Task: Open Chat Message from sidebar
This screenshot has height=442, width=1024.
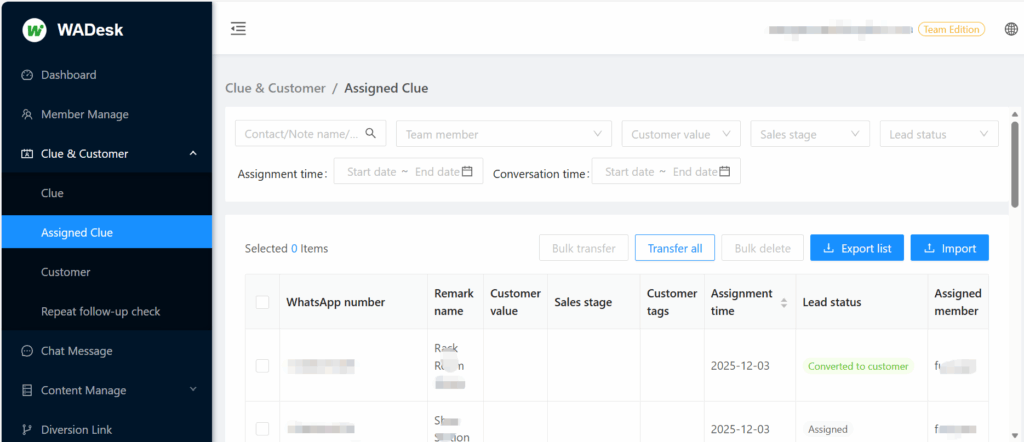Action: click(x=76, y=351)
